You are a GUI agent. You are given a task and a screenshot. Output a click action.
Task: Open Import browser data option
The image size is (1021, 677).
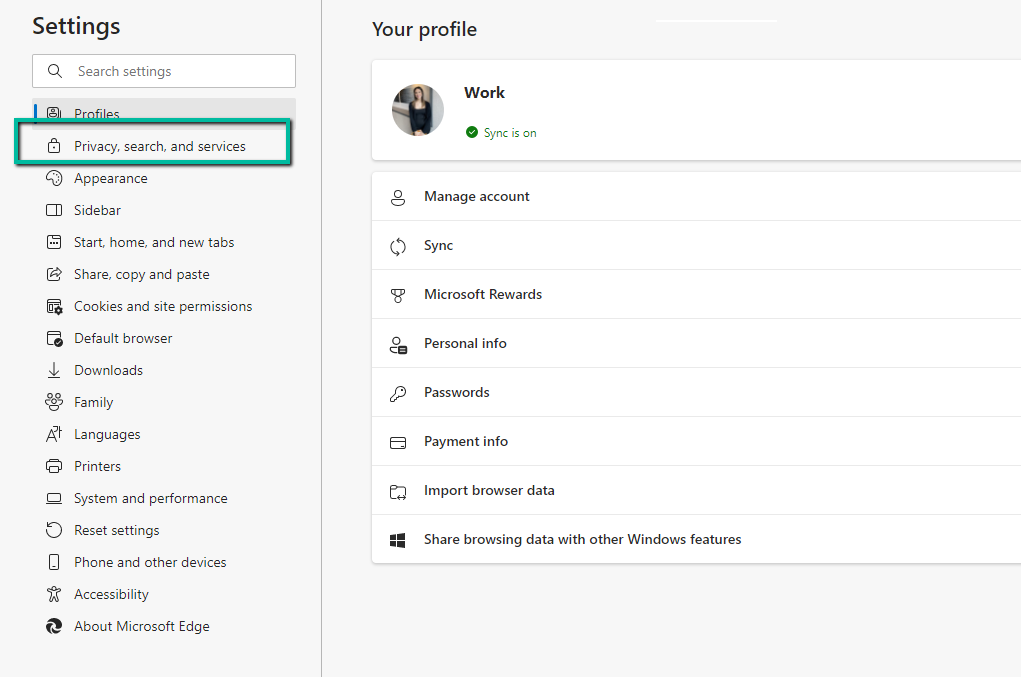click(x=696, y=490)
